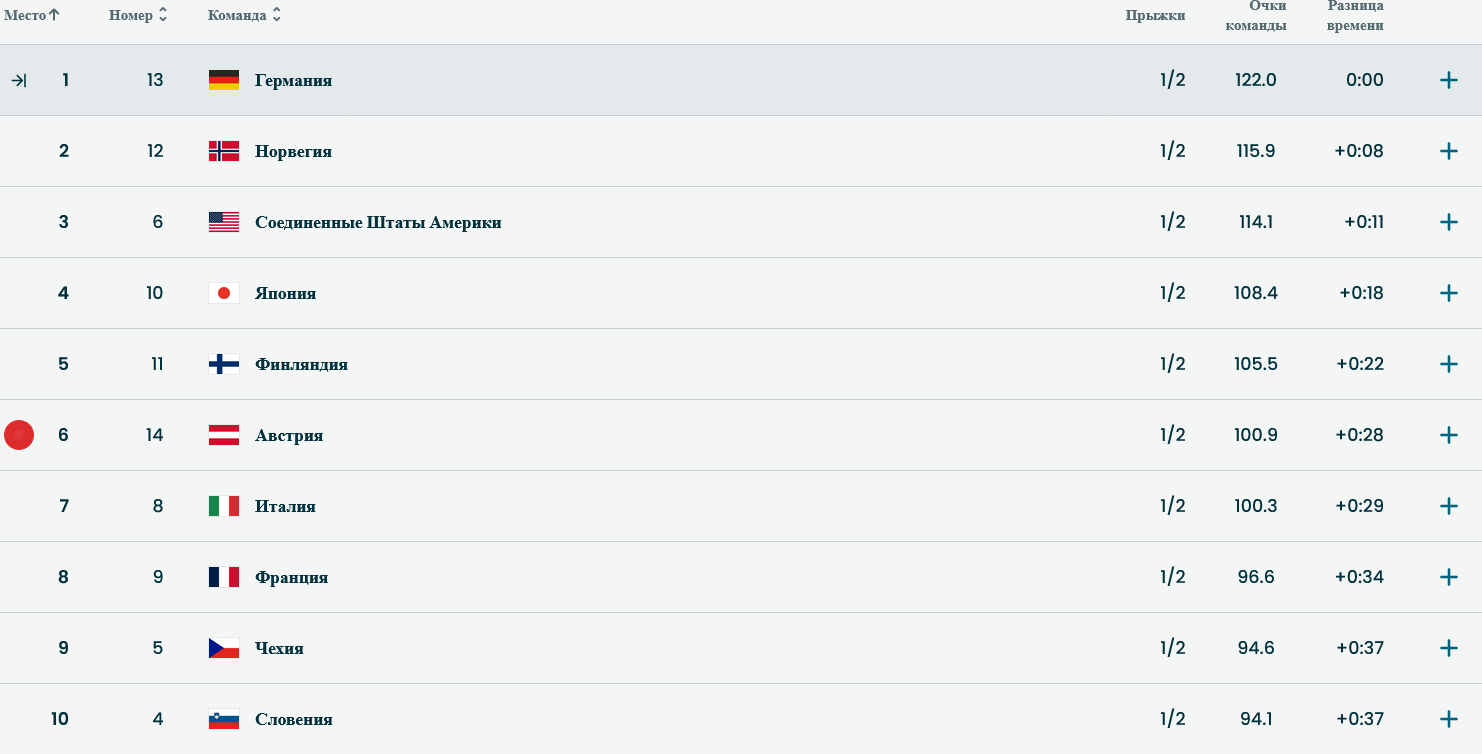This screenshot has width=1482, height=754.
Task: Click the Czechia flag icon
Action: click(x=224, y=648)
